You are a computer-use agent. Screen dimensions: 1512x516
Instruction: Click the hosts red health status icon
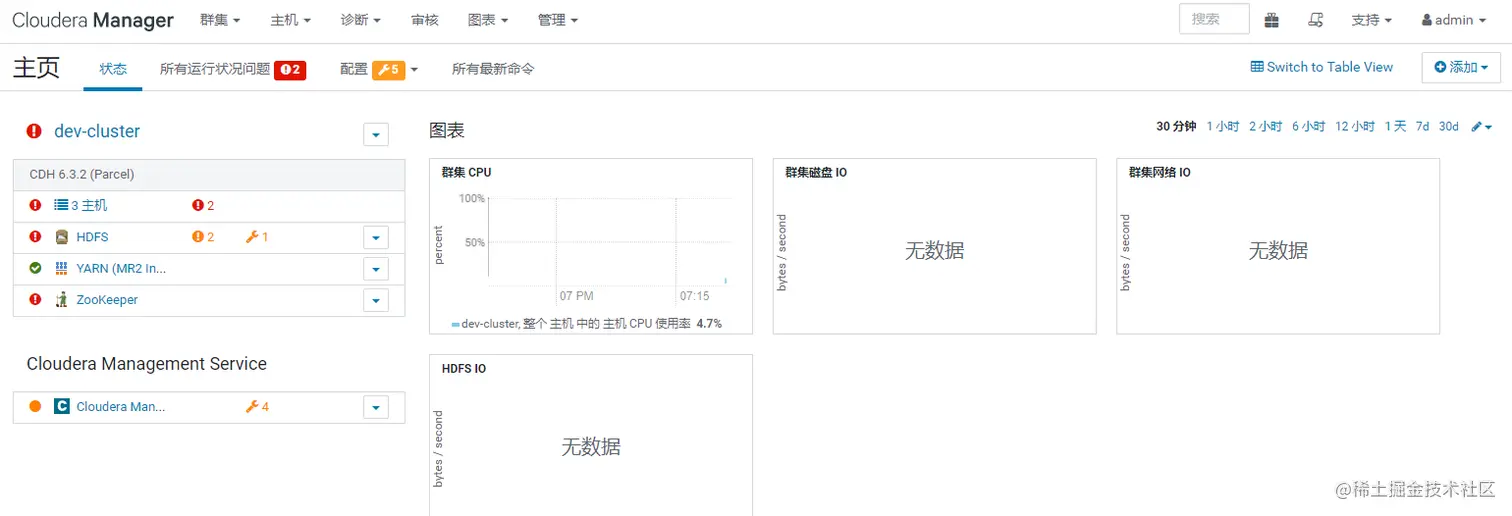click(x=35, y=205)
